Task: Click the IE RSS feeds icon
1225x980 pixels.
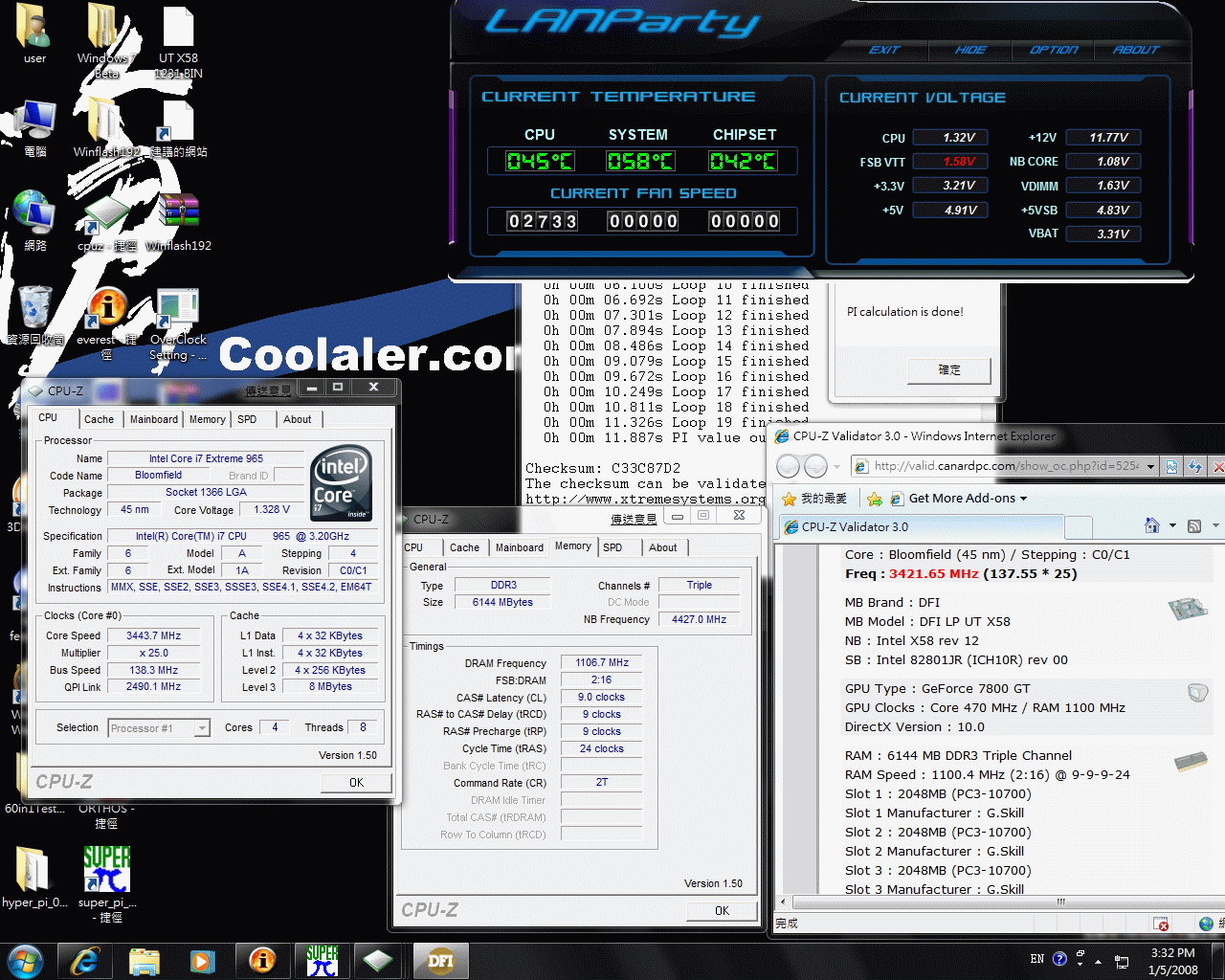Action: click(x=1194, y=525)
